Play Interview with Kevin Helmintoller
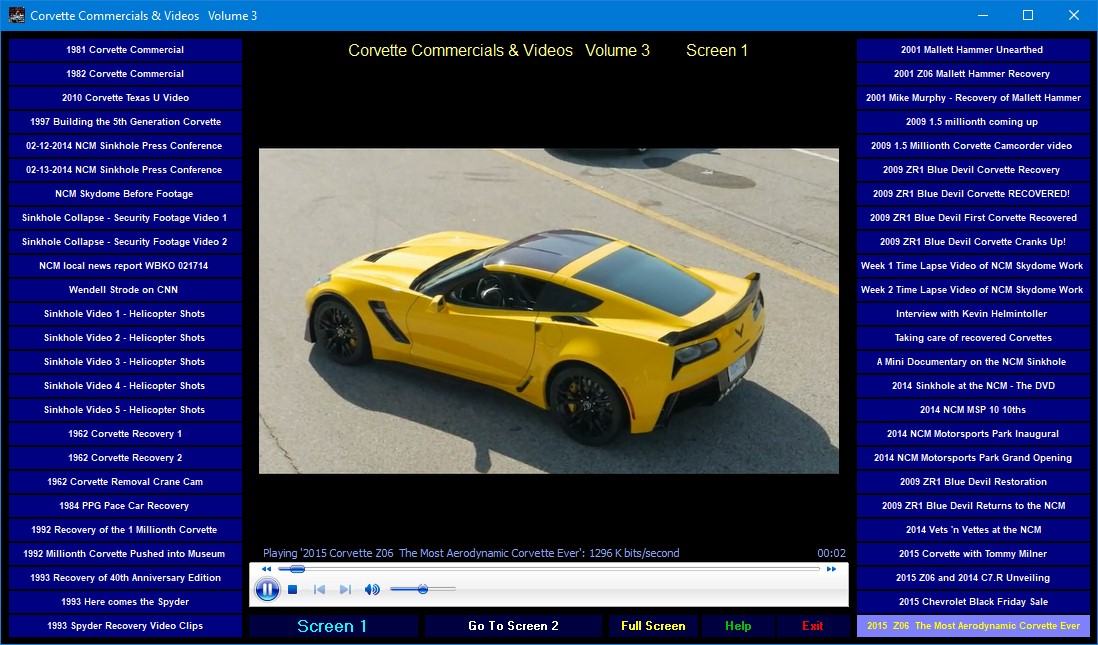 pos(973,314)
